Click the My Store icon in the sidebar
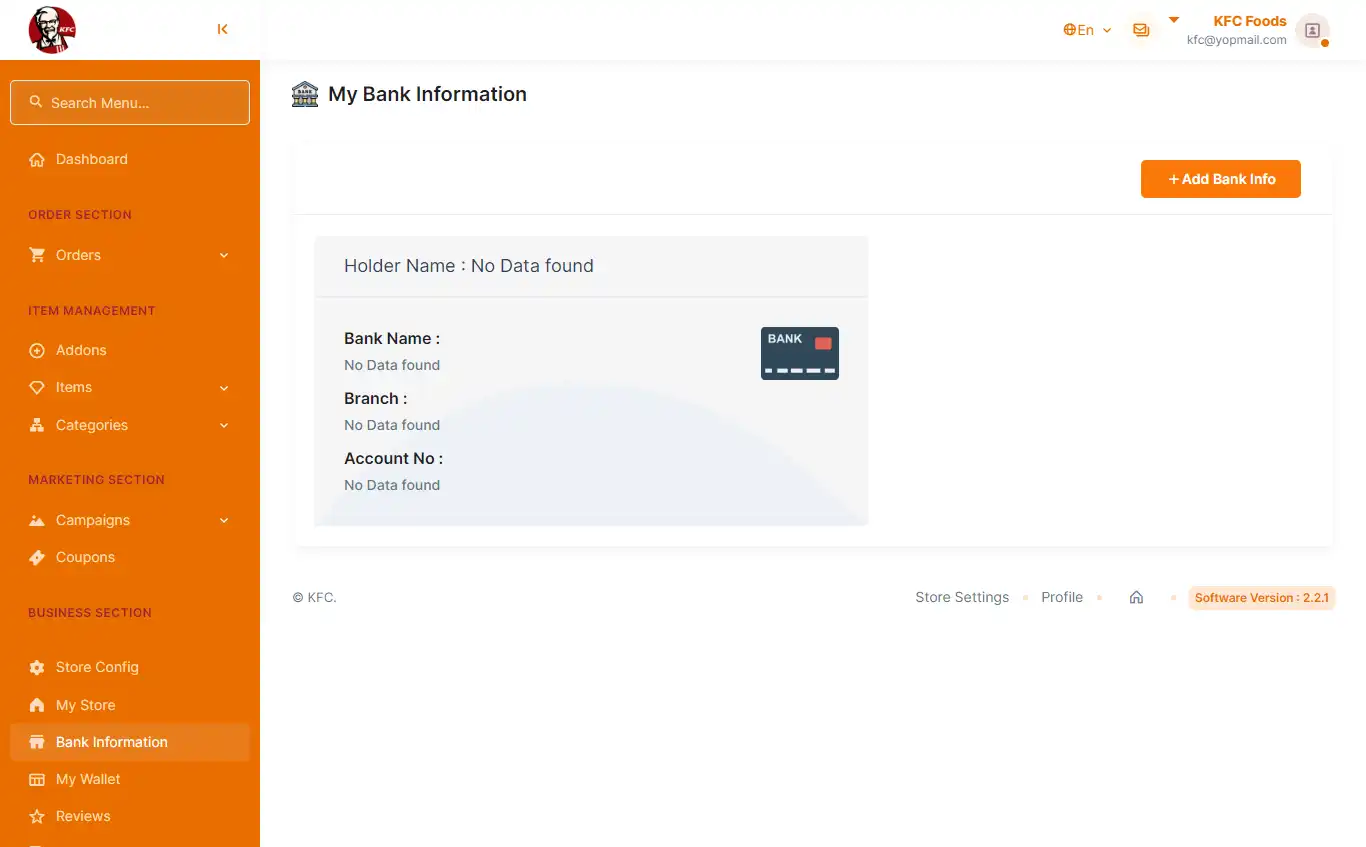Image resolution: width=1366 pixels, height=847 pixels. click(37, 705)
